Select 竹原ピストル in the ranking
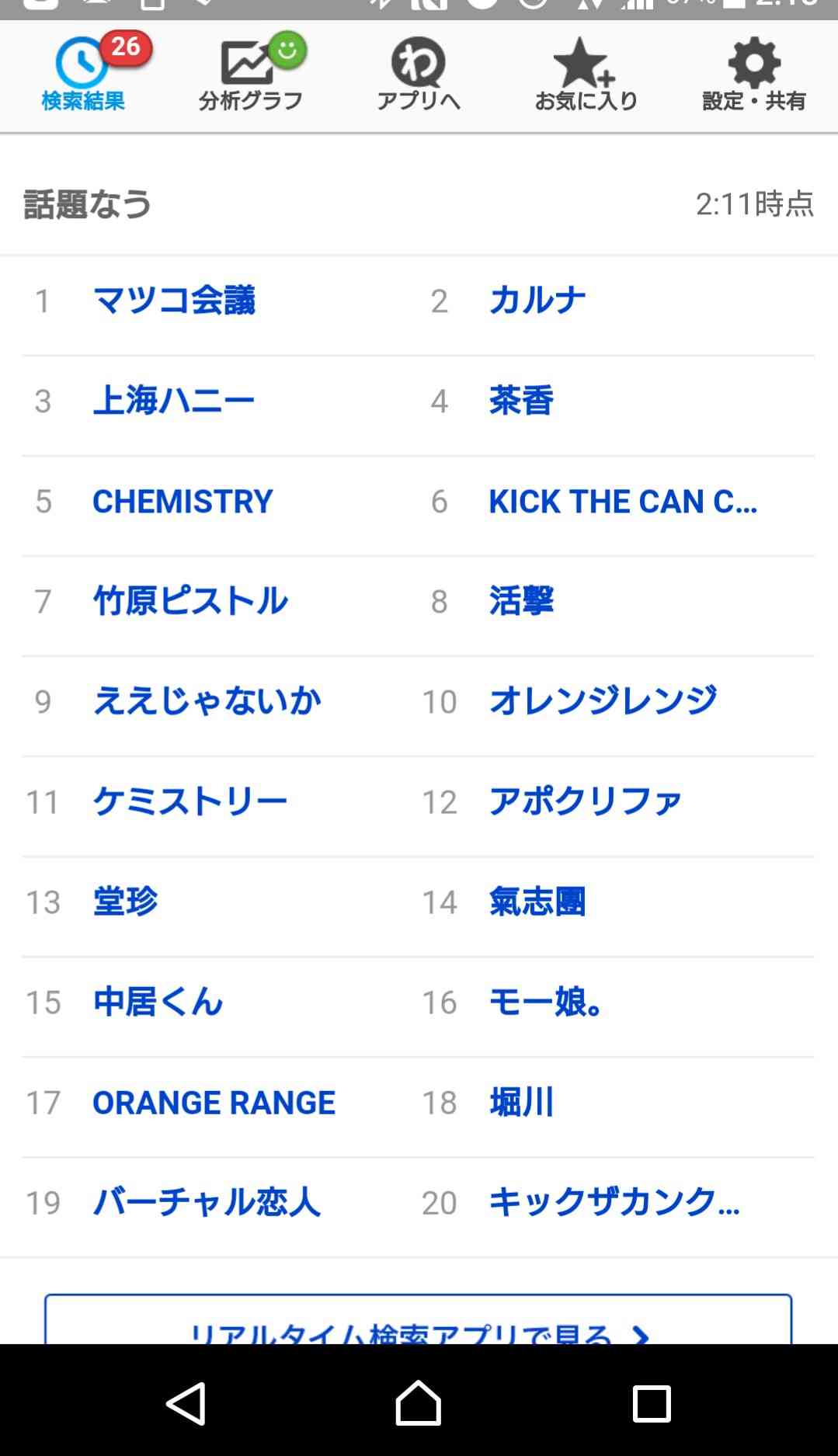 (190, 601)
